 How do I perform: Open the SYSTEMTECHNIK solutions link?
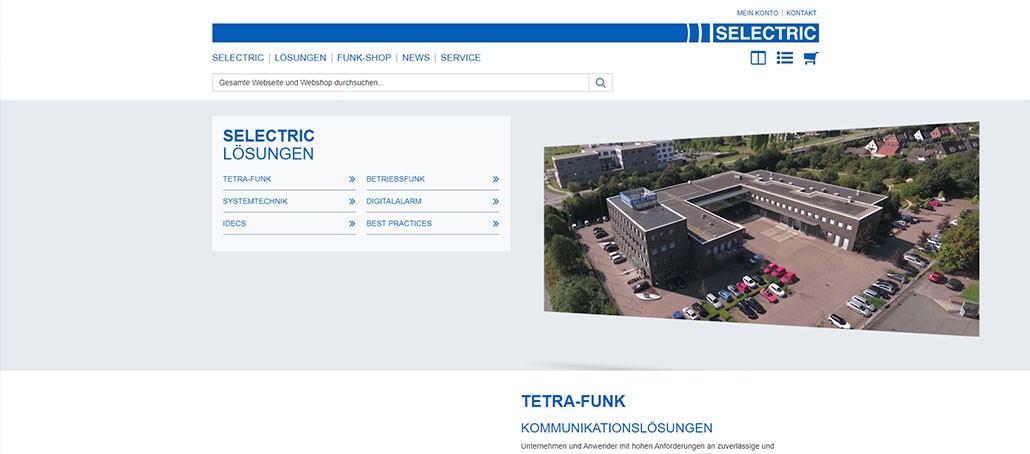pyautogui.click(x=255, y=202)
